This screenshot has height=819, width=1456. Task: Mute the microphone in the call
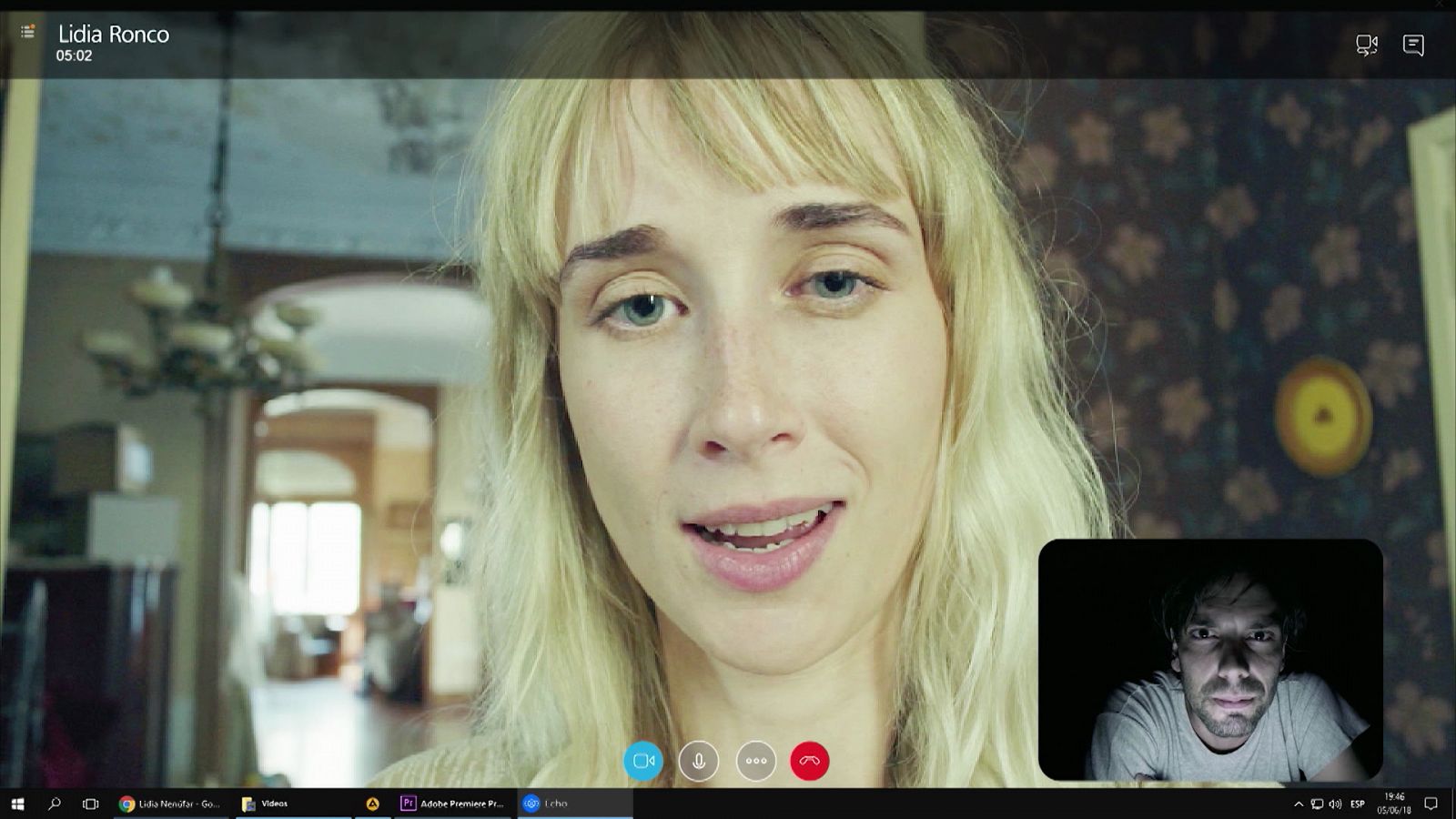click(x=699, y=761)
